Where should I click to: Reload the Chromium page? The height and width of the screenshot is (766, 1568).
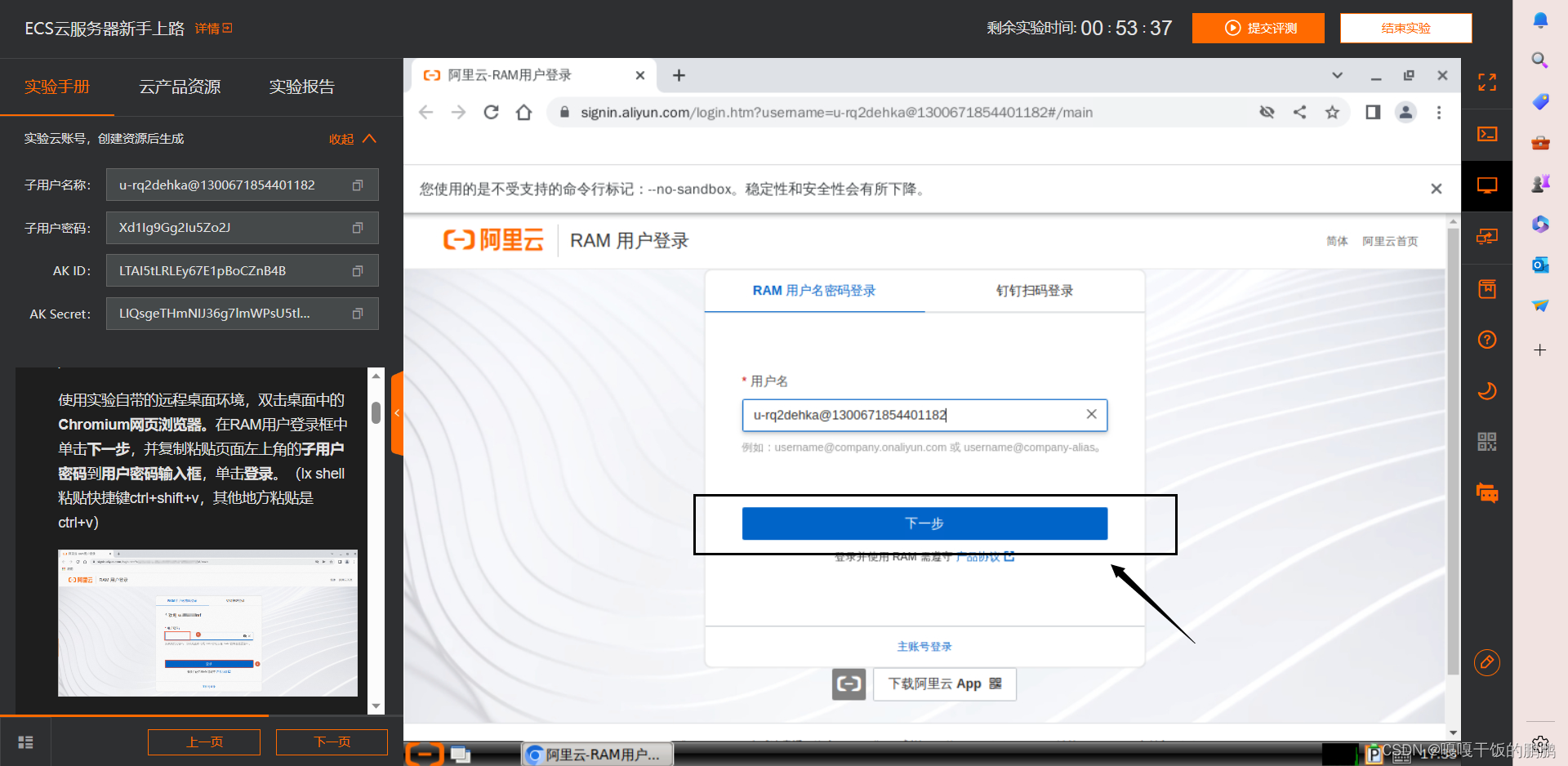pyautogui.click(x=491, y=113)
